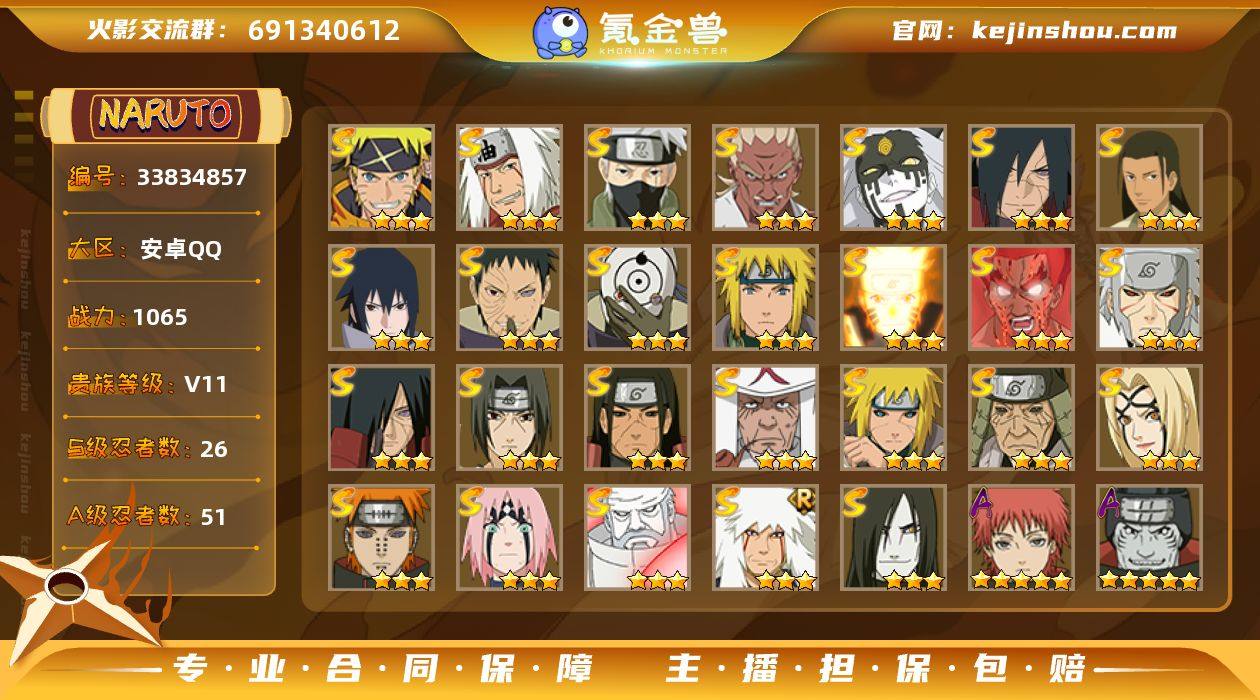Click the group number 691340612
Image resolution: width=1260 pixels, height=700 pixels.
coord(324,30)
